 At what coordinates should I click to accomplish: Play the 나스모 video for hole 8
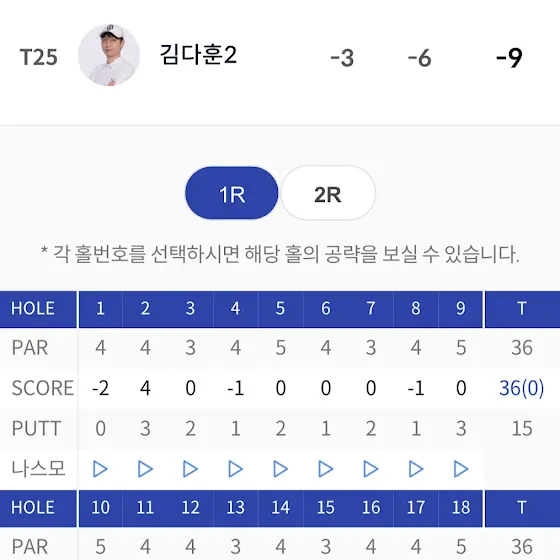click(x=416, y=469)
